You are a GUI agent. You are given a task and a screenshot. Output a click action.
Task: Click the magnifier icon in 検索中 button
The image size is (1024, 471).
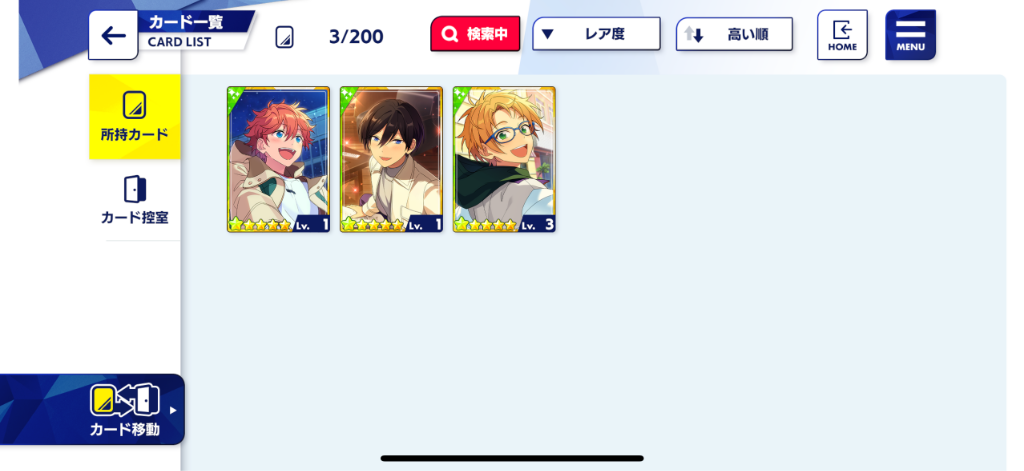[449, 35]
